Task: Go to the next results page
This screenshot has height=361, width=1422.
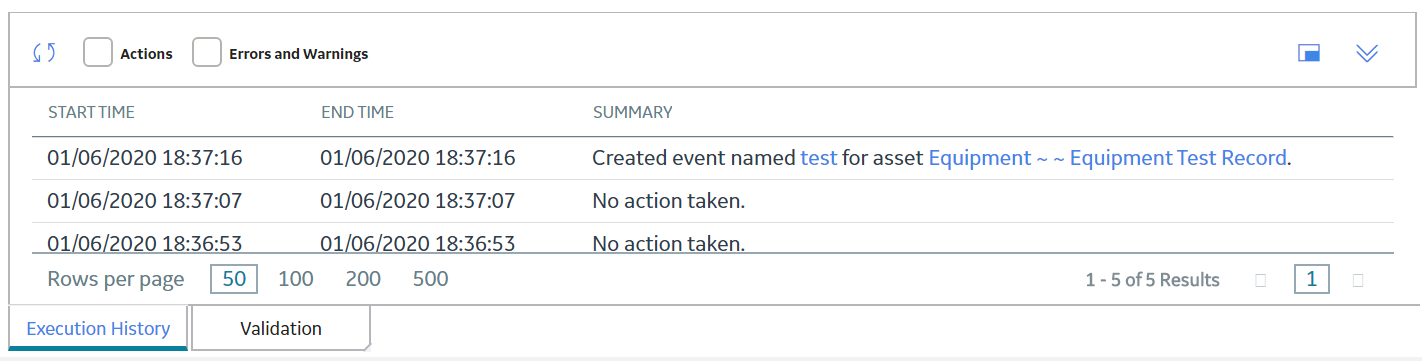Action: (1358, 280)
